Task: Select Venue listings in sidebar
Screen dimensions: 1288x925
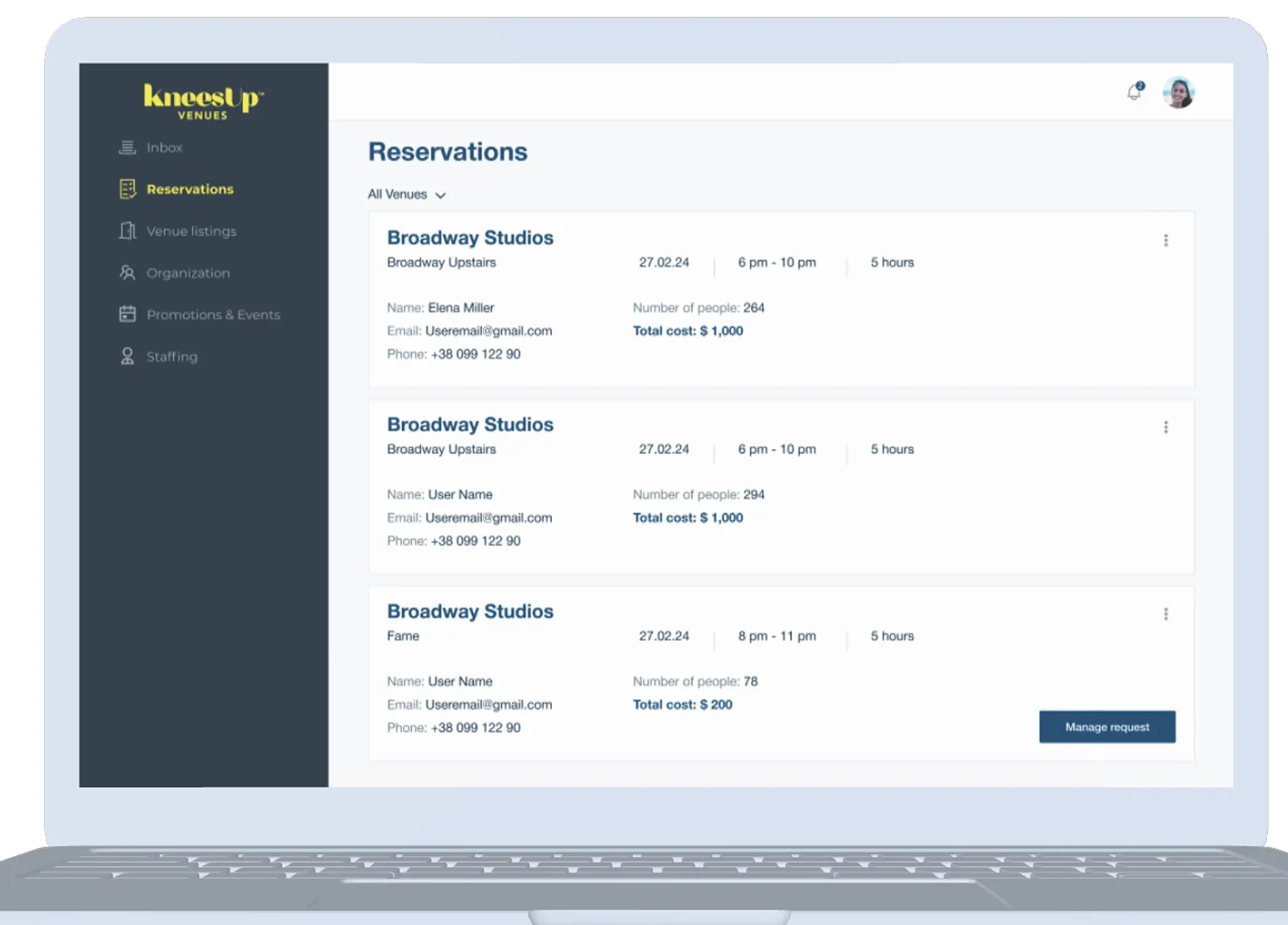Action: click(x=191, y=231)
